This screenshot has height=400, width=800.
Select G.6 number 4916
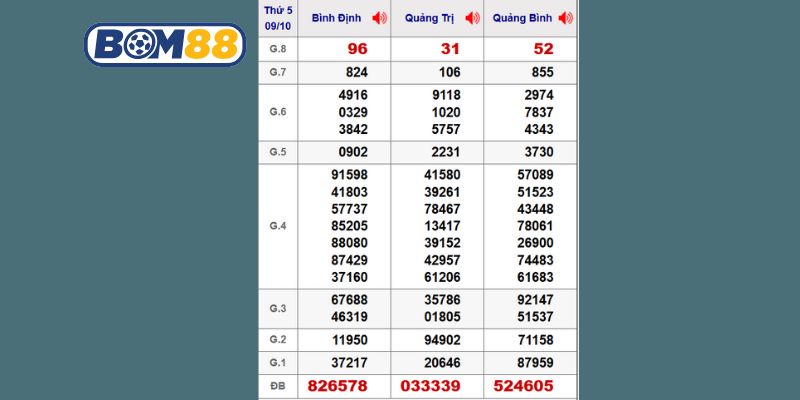click(353, 95)
